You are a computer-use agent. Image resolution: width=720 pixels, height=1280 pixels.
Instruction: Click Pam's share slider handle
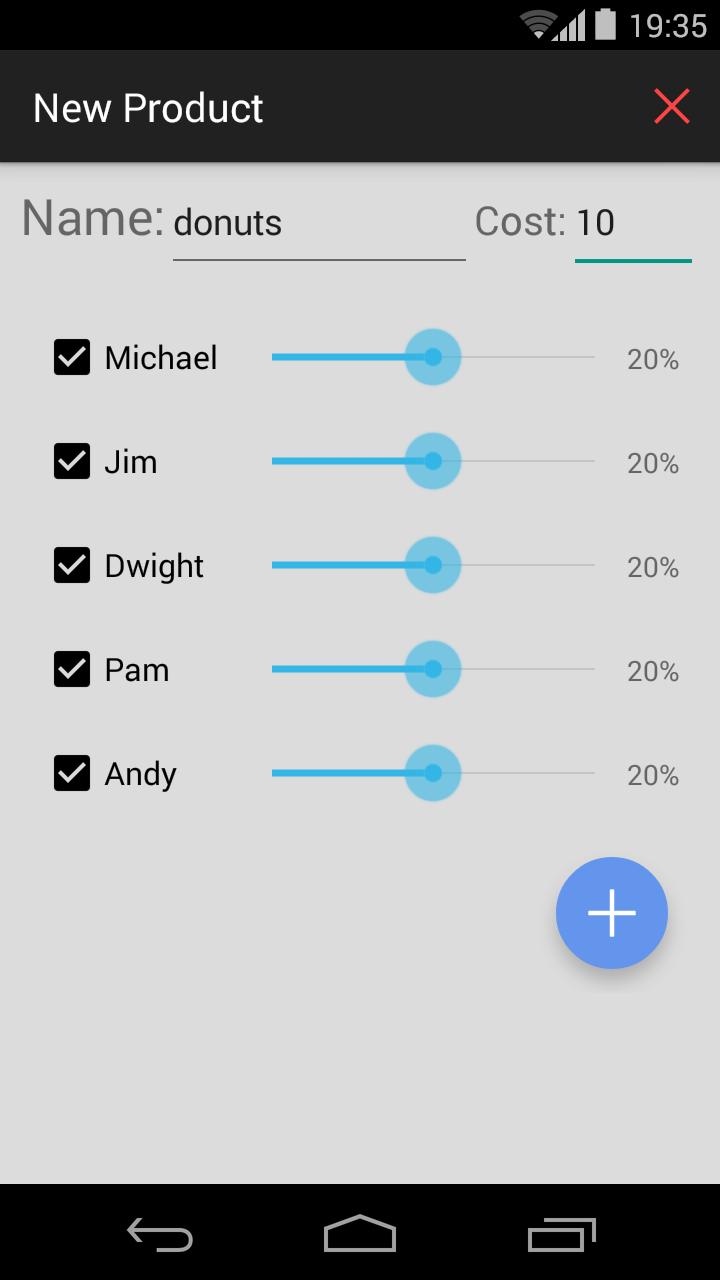click(432, 669)
